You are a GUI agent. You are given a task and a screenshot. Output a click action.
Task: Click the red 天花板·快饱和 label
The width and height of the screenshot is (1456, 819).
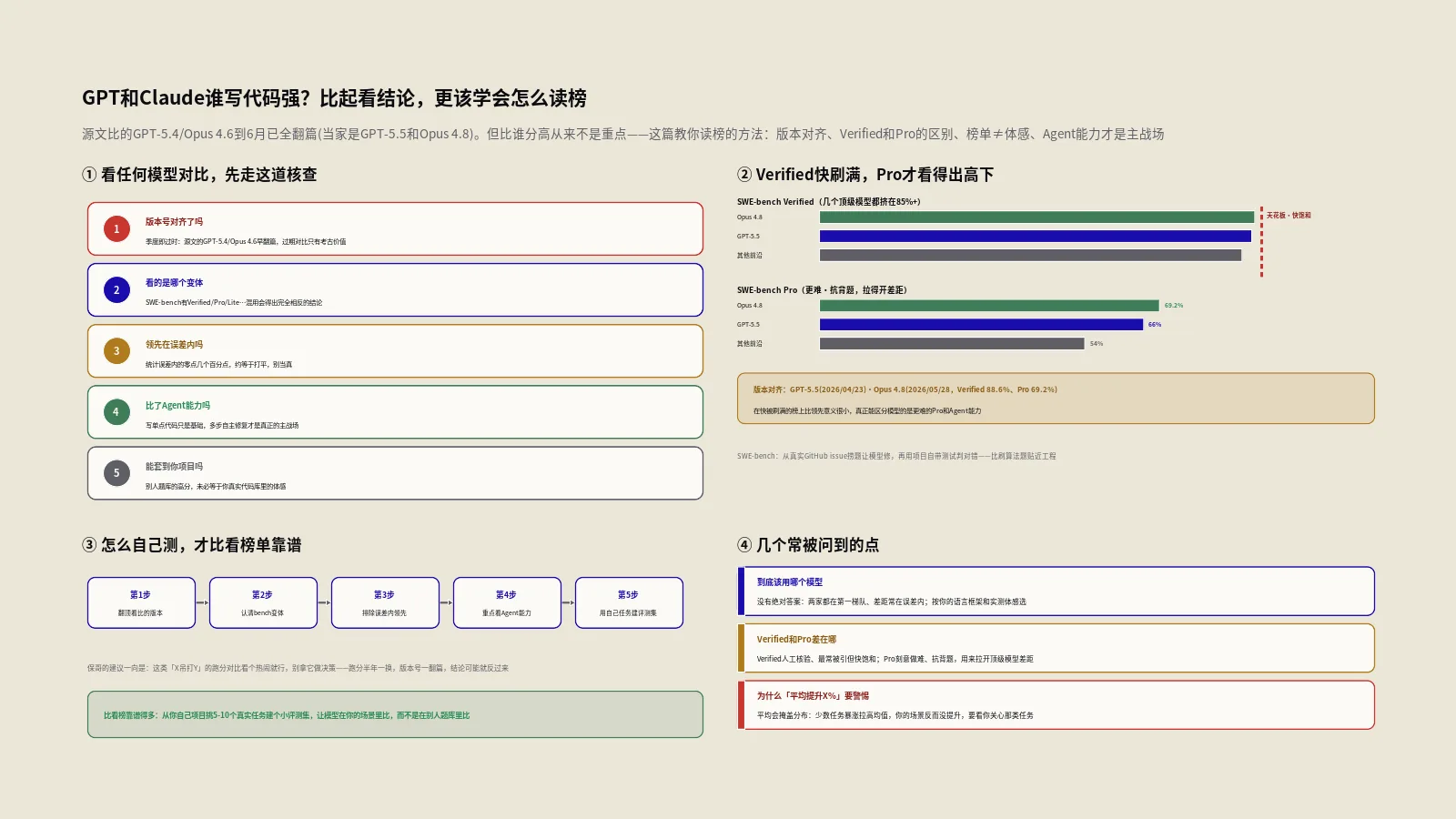coord(1289,216)
